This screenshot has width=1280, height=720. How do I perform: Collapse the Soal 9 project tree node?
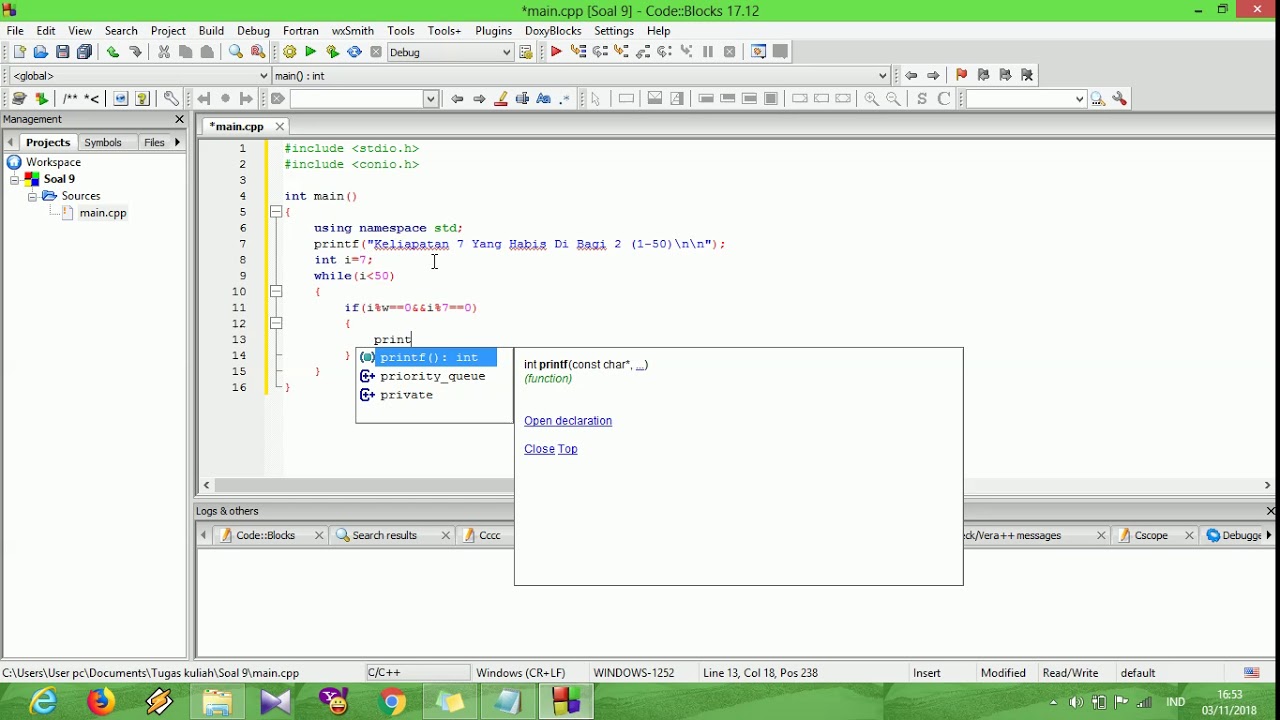click(15, 180)
